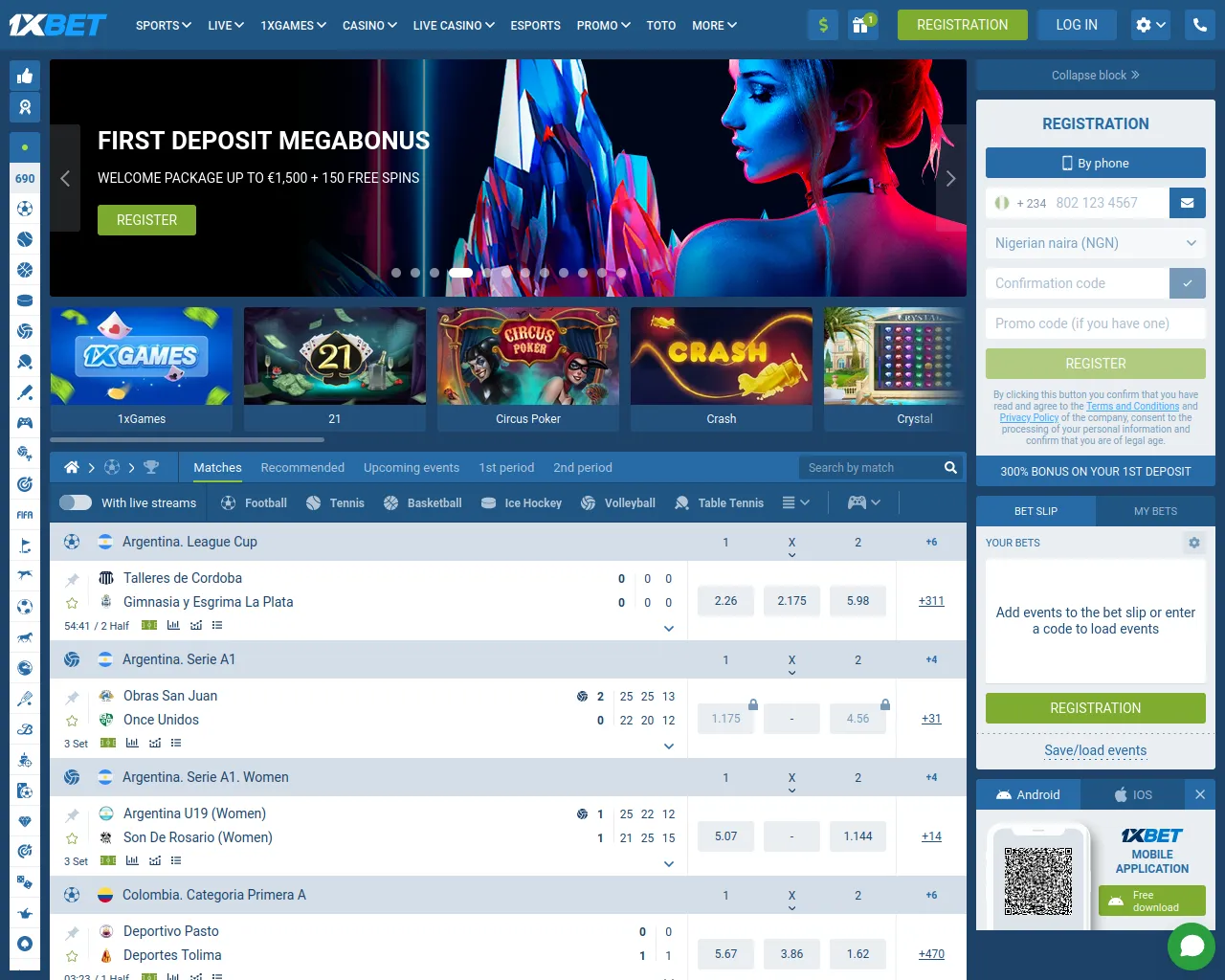Image resolution: width=1225 pixels, height=980 pixels.
Task: Open the Crash game thumbnail
Action: click(x=722, y=368)
